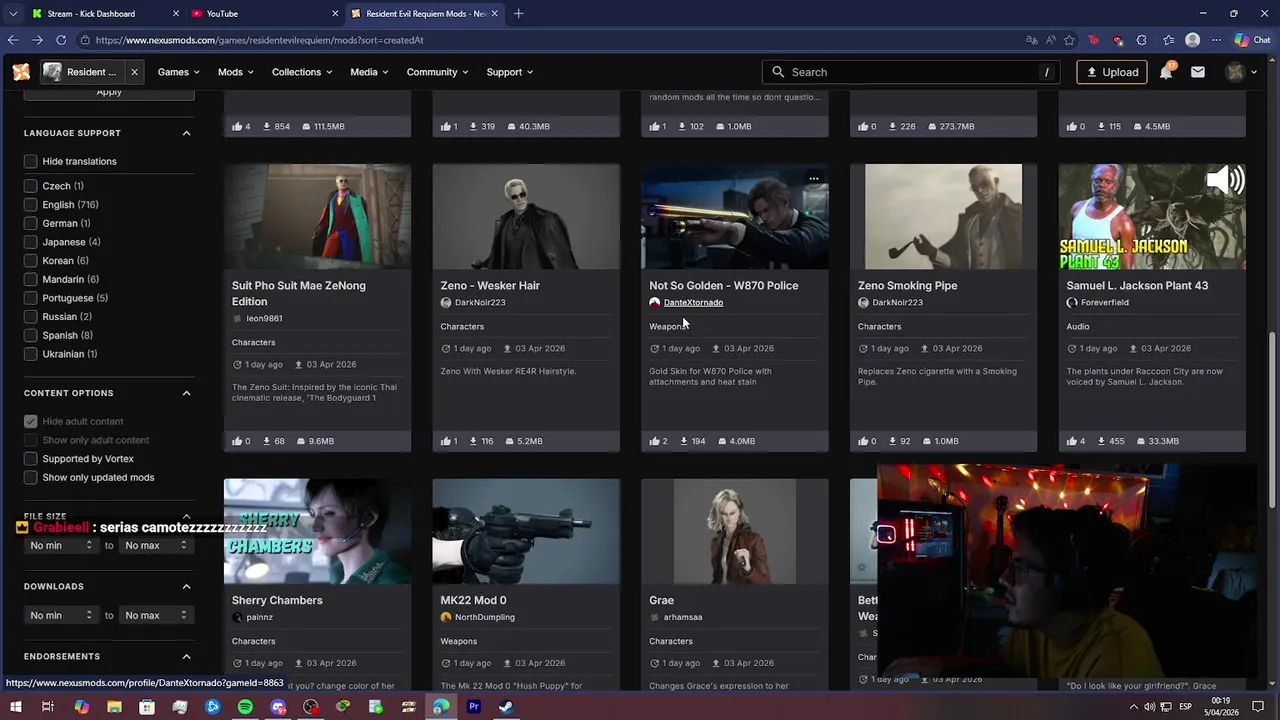Open browser extensions puzzle icon

click(1141, 40)
